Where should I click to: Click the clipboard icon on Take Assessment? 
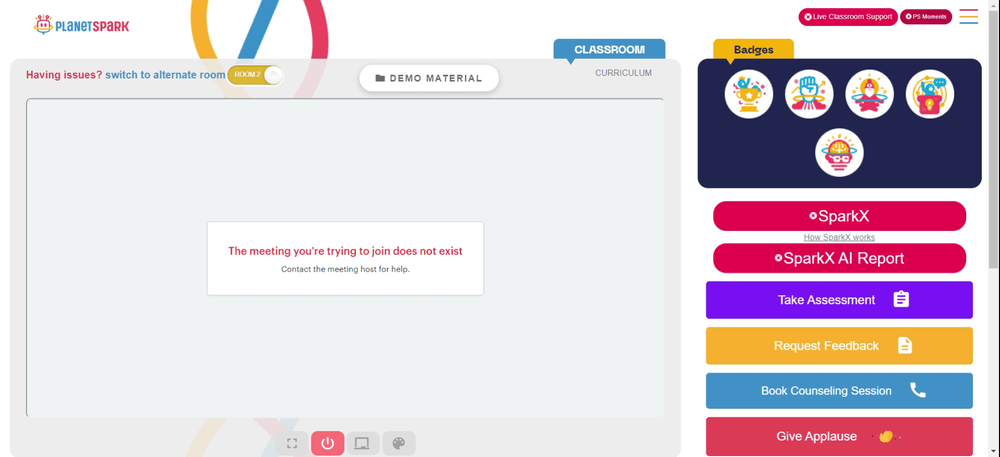(901, 300)
